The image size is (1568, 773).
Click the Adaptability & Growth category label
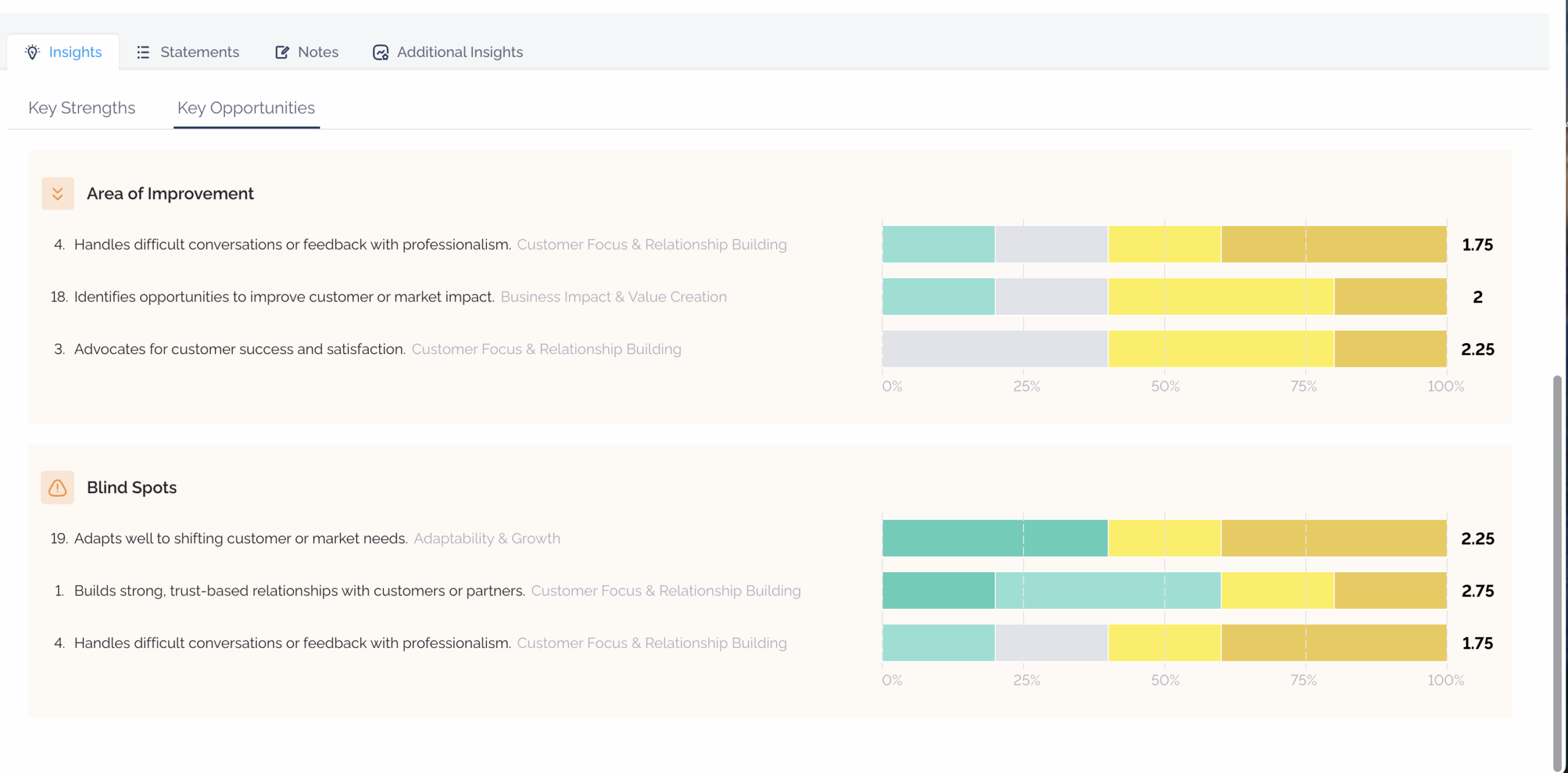coord(487,538)
